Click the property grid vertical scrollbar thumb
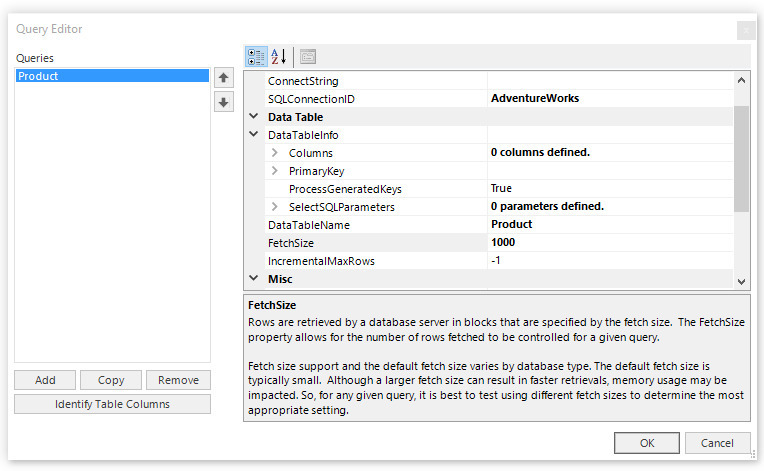764x471 pixels. (741, 159)
